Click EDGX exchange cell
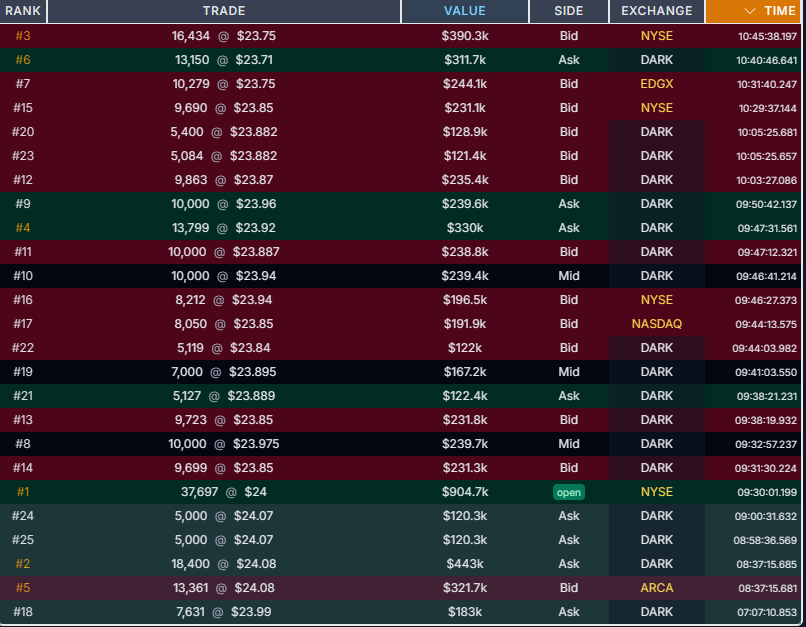This screenshot has height=627, width=806. [656, 84]
